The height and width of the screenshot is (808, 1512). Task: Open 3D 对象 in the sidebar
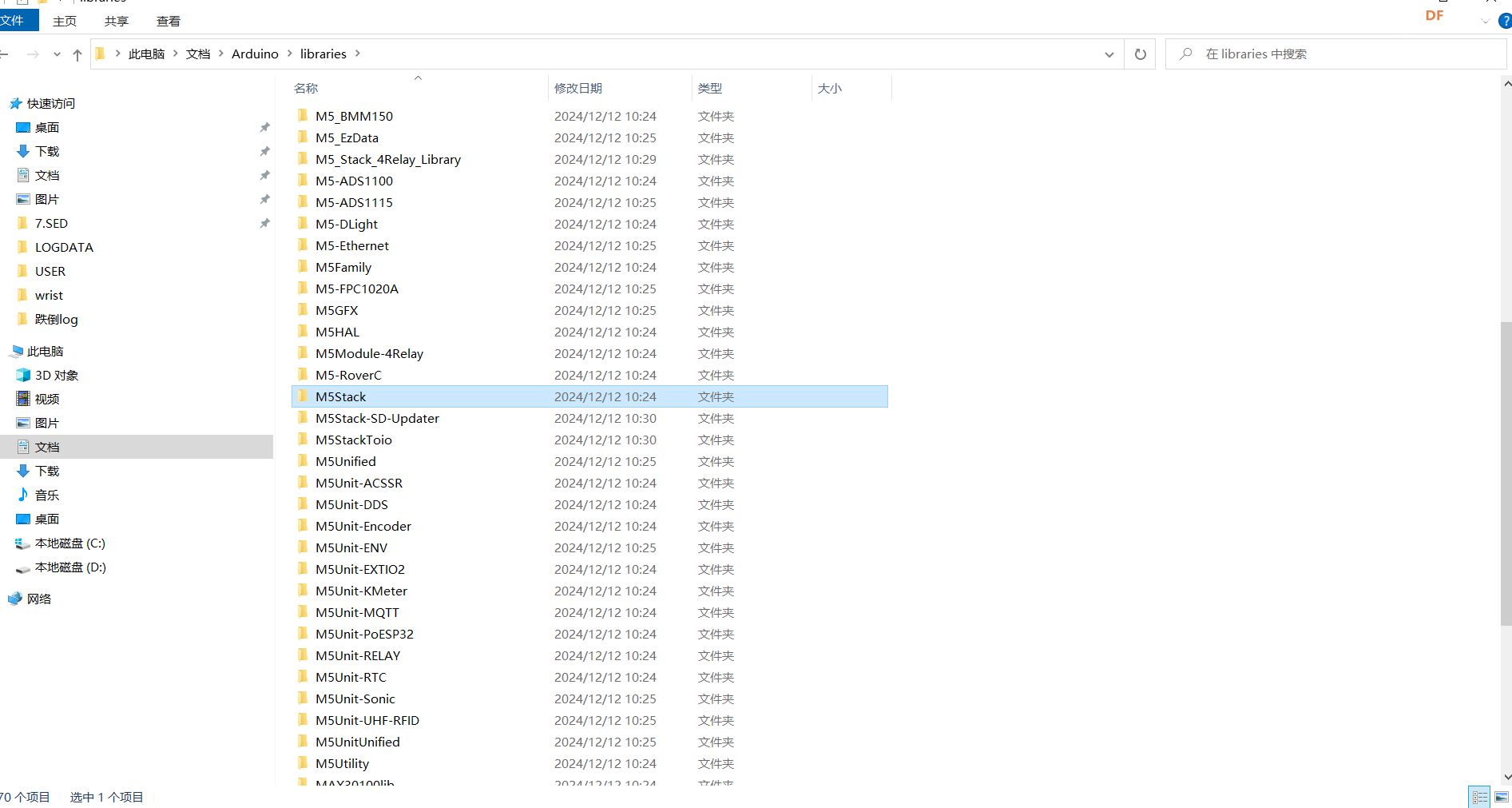(56, 375)
